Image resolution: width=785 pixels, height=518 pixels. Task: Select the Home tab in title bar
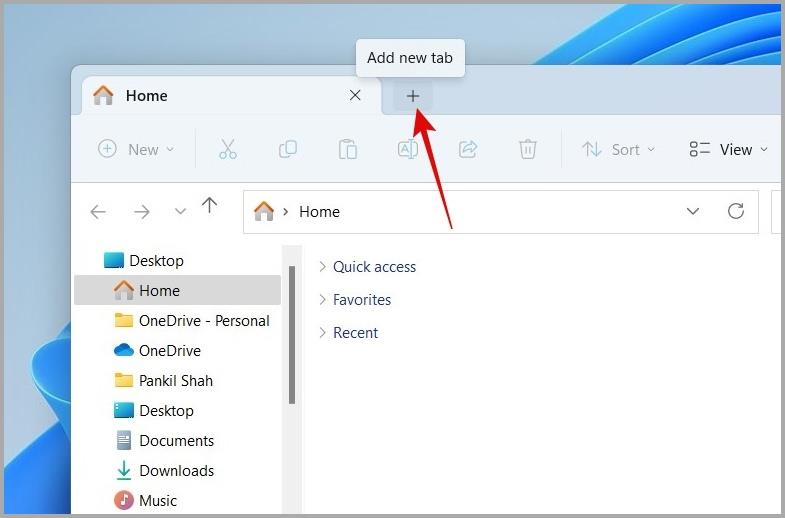tap(231, 96)
